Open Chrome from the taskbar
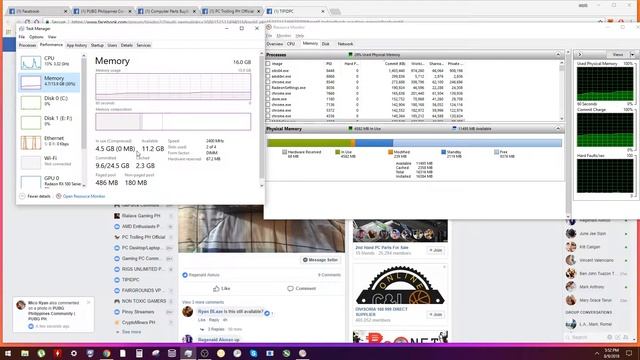Screen dimensions: 640x360 coord(107,353)
